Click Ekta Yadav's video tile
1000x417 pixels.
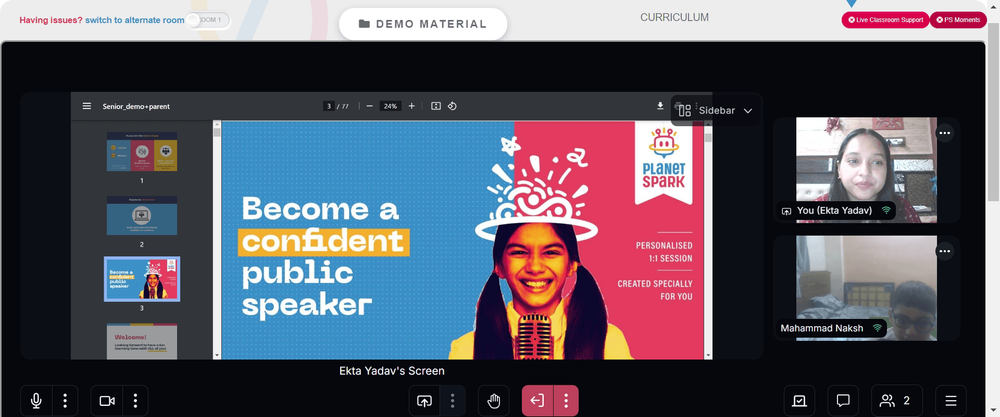coord(866,170)
